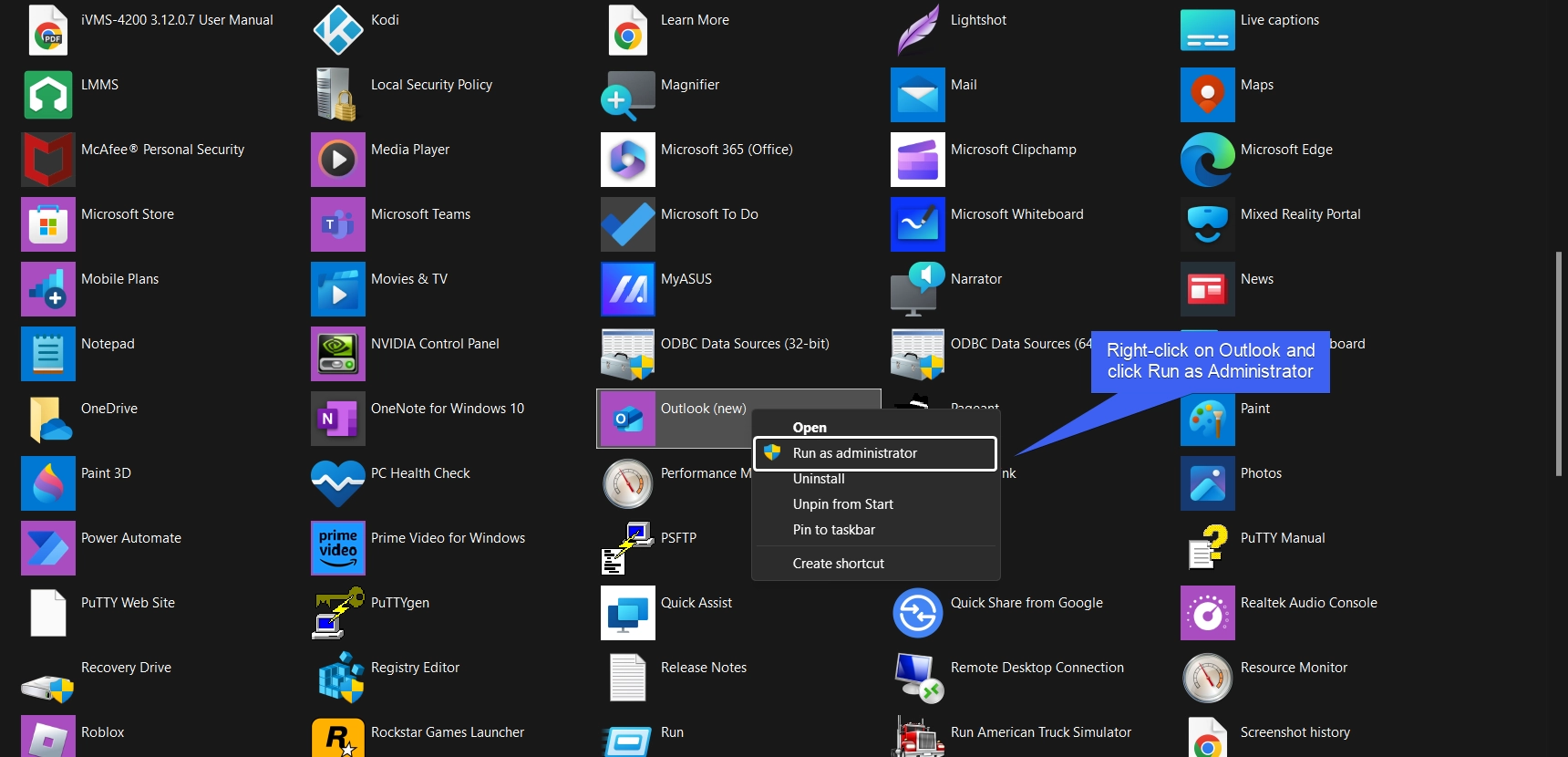Launch the Microsoft Teams icon
Viewport: 1568px width, 757px height.
(338, 224)
